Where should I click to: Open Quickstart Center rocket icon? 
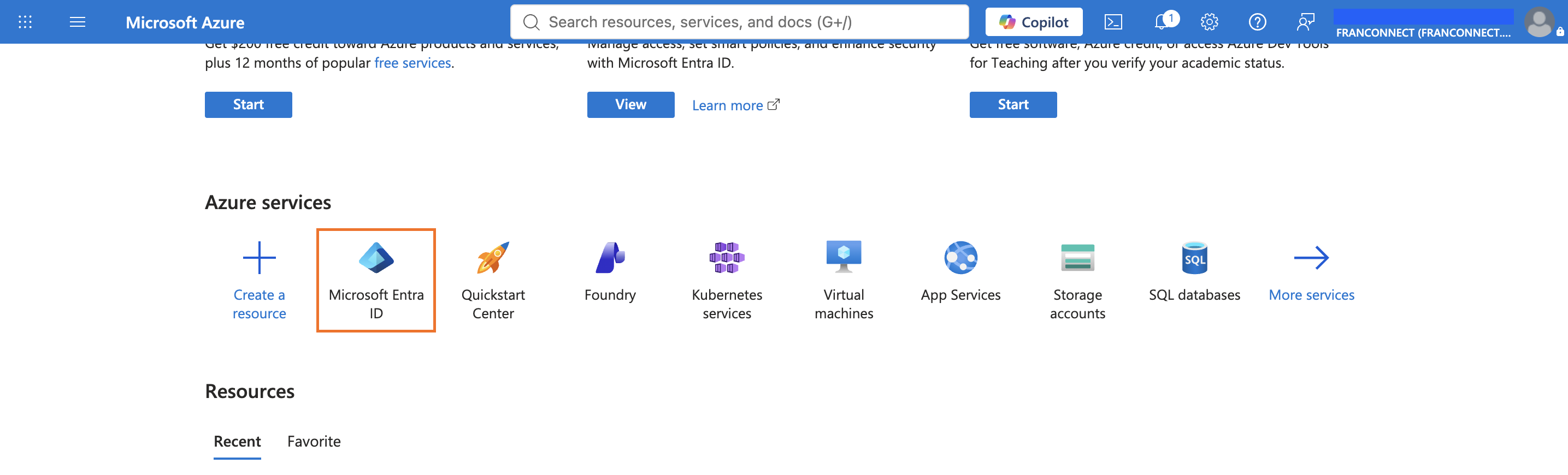(x=493, y=258)
